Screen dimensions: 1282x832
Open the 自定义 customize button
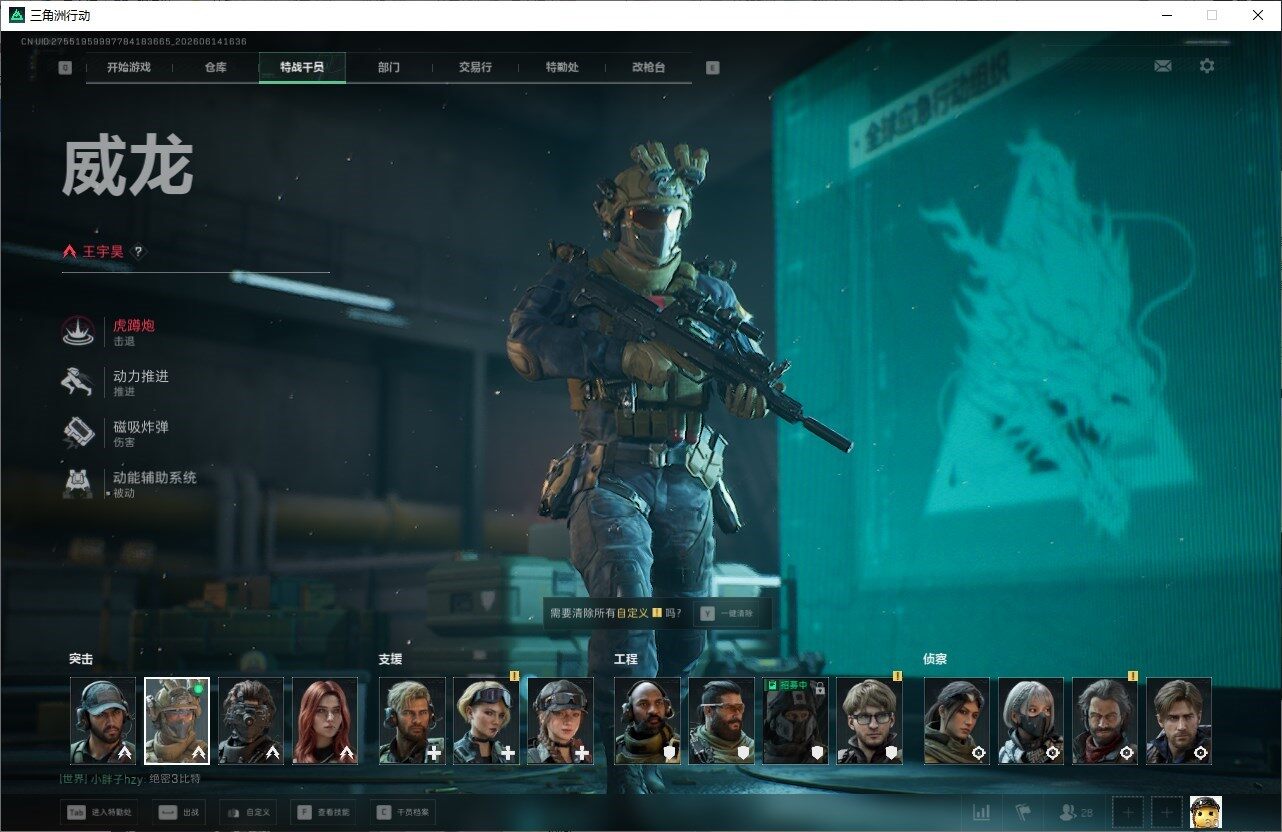249,812
